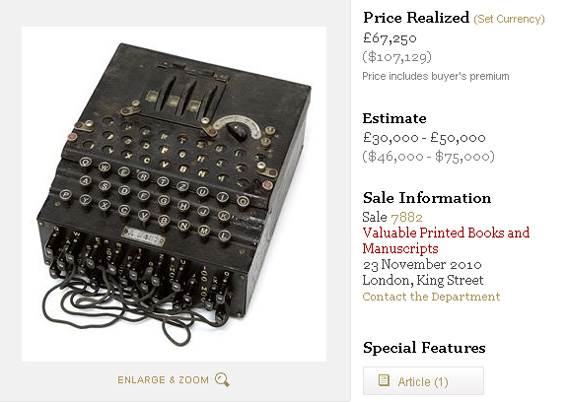Click the London, King Street location text
The image size is (568, 402).
pyautogui.click(x=423, y=280)
